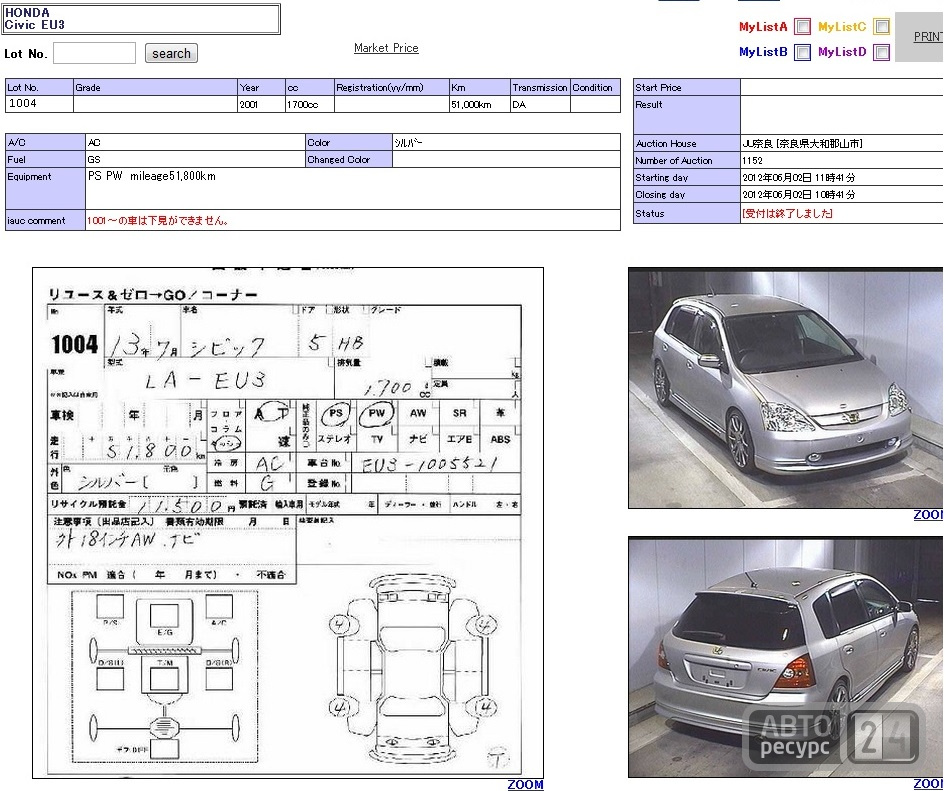The width and height of the screenshot is (946, 791).
Task: Tick the MyListB checkbox
Action: (x=802, y=52)
